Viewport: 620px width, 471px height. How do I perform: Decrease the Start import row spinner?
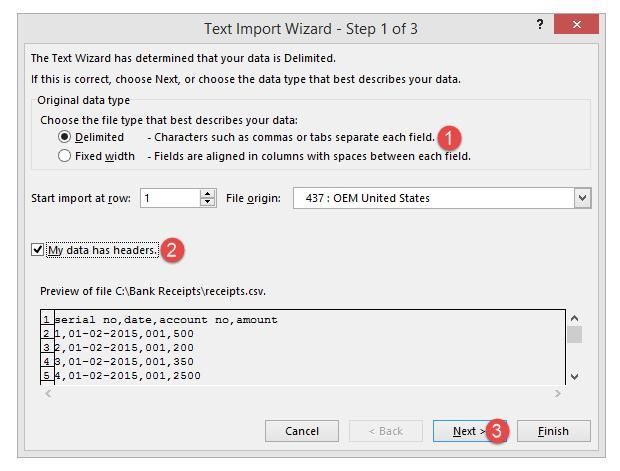tap(208, 203)
